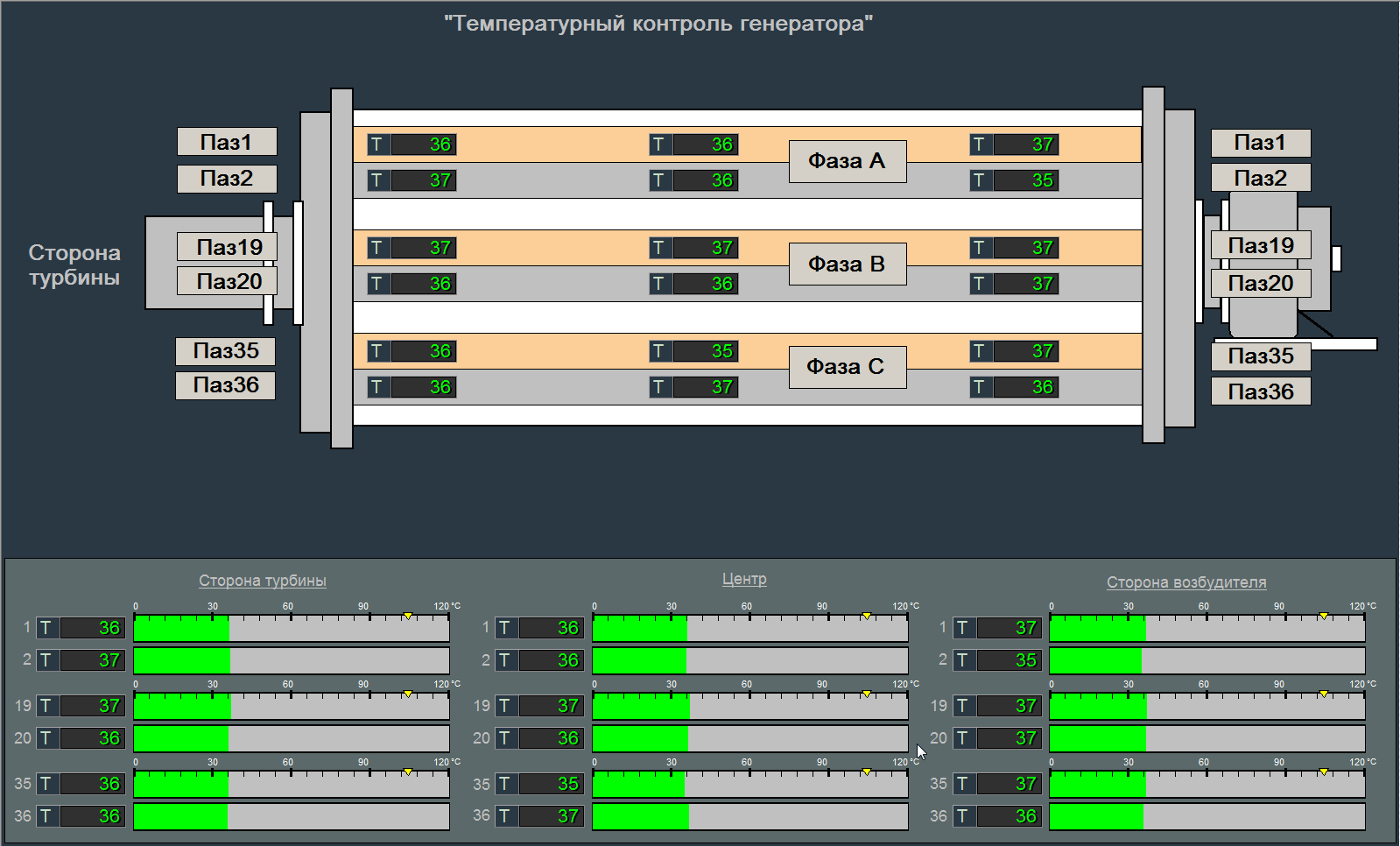Click the green bar of row 20 under Сторона возбудителя

(x=1097, y=738)
